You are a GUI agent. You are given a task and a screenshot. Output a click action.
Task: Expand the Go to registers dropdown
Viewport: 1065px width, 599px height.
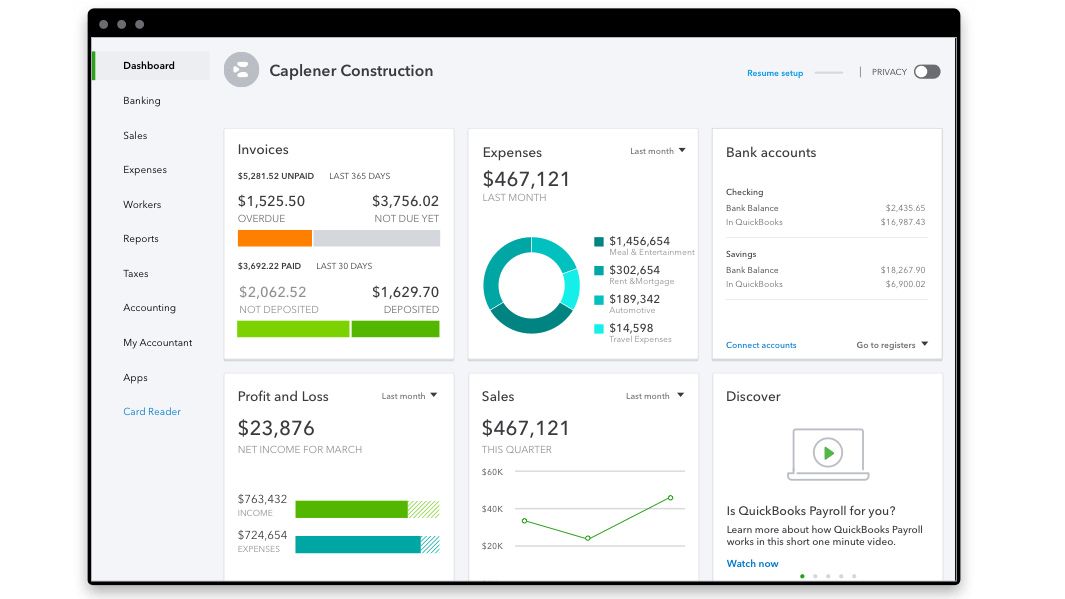(x=890, y=343)
